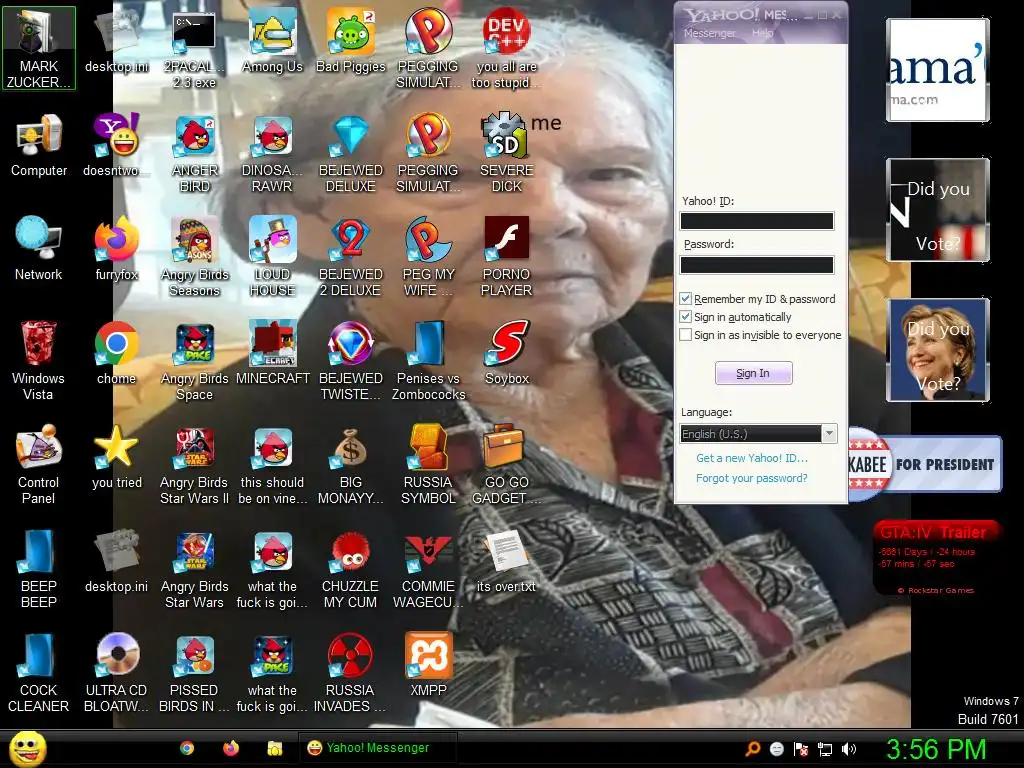The width and height of the screenshot is (1024, 768).
Task: Click Forgot your password? link
Action: click(x=752, y=478)
